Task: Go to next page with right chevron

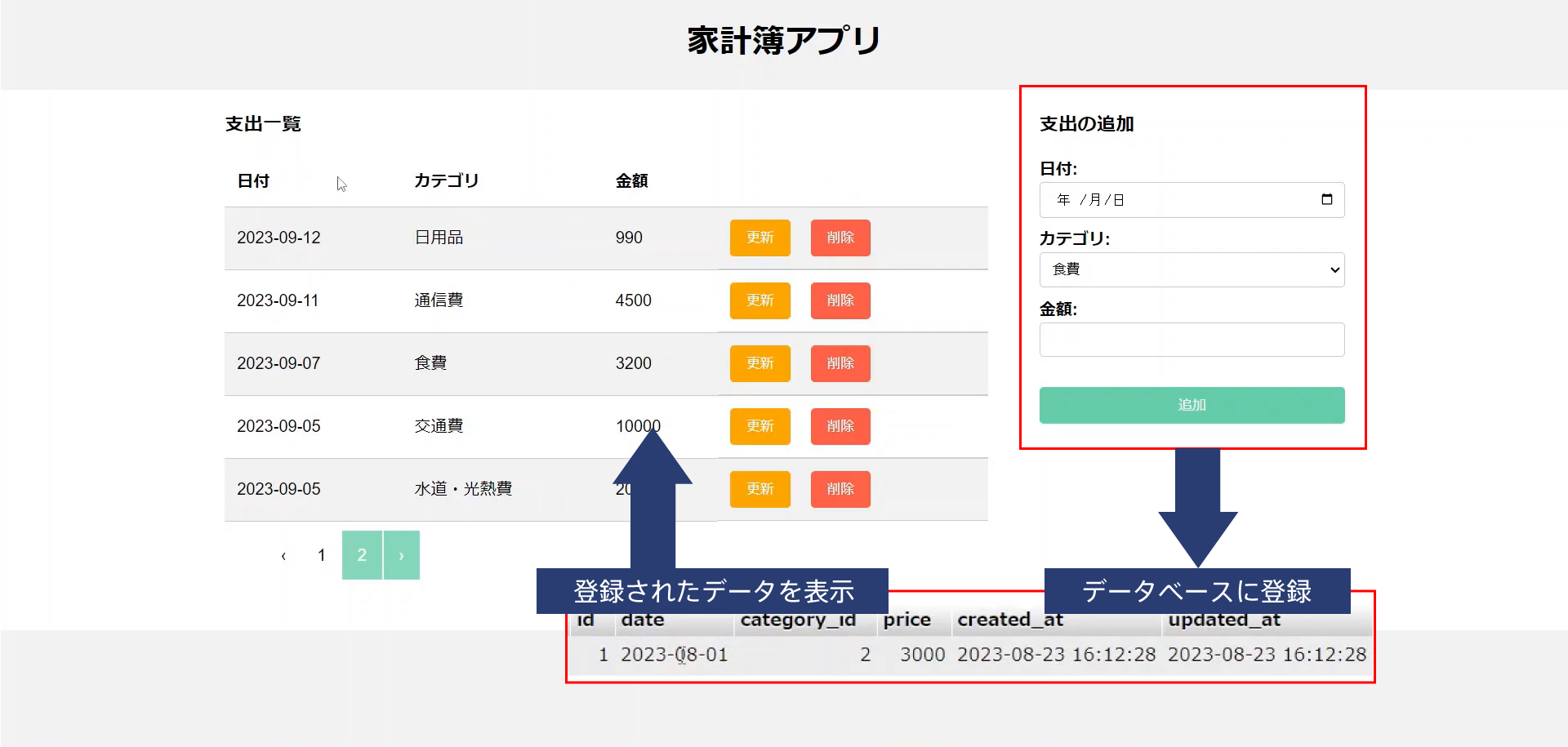Action: pos(401,555)
